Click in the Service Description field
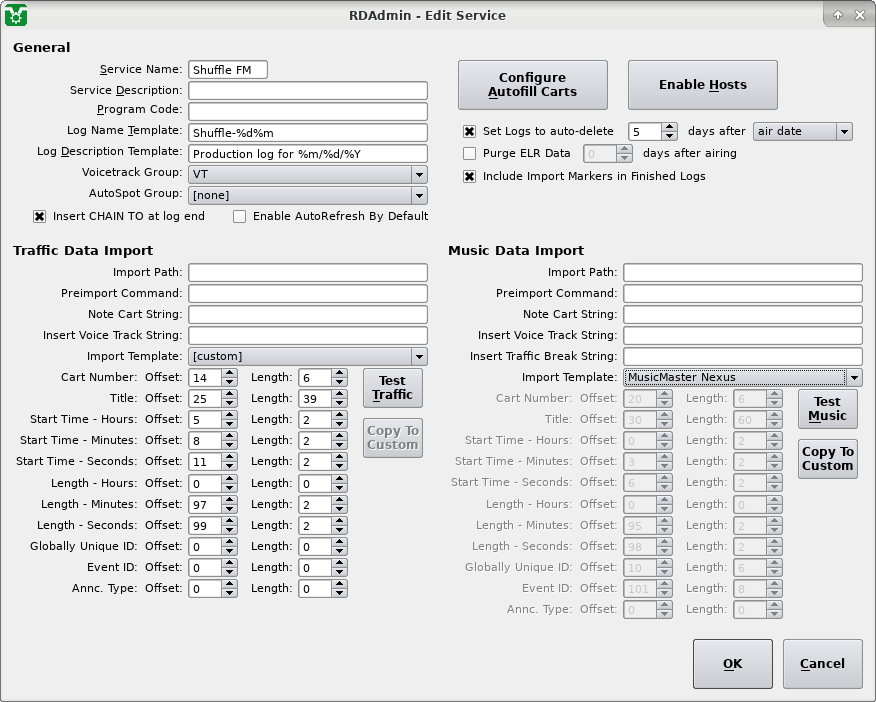876x702 pixels. (307, 90)
